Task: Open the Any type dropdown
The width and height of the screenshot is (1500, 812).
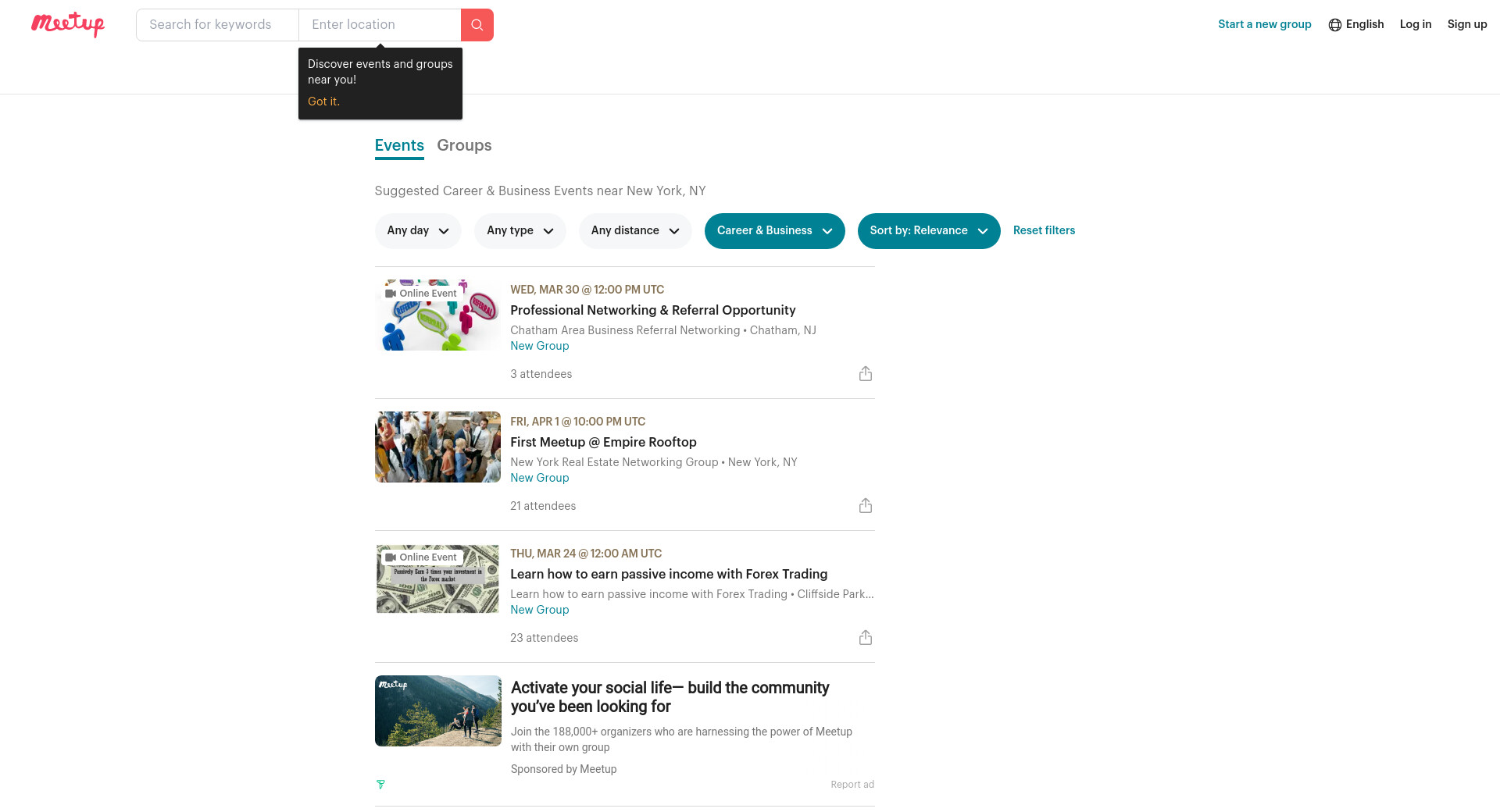Action: 520,231
